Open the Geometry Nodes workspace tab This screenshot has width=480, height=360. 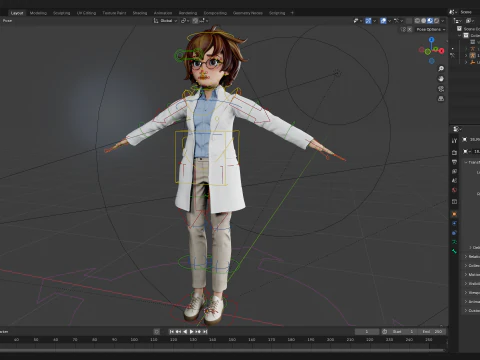coord(248,13)
